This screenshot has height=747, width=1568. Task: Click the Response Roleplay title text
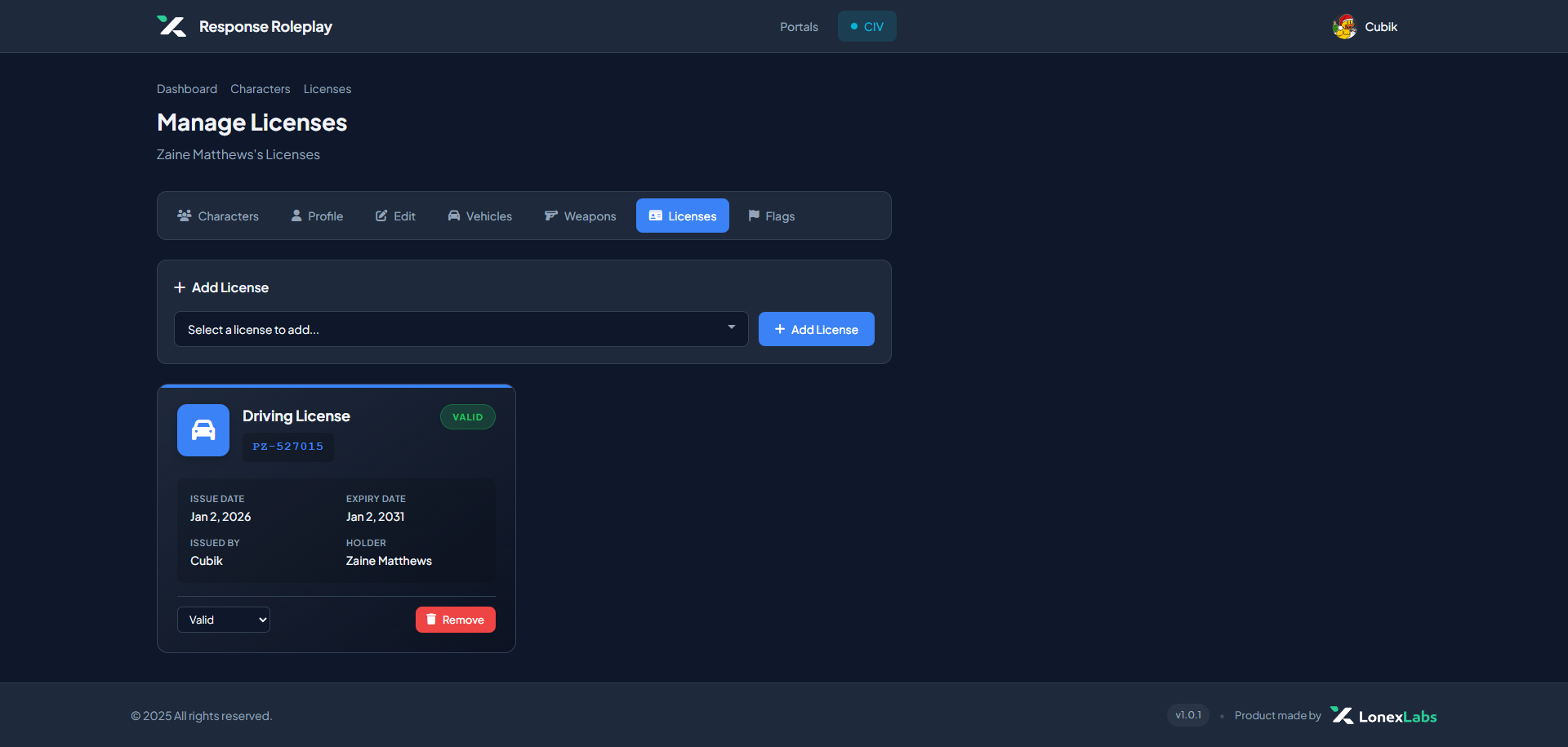point(265,27)
